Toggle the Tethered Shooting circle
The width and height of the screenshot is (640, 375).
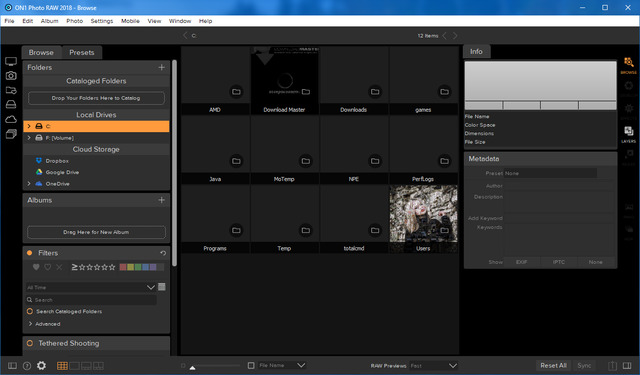pos(30,343)
